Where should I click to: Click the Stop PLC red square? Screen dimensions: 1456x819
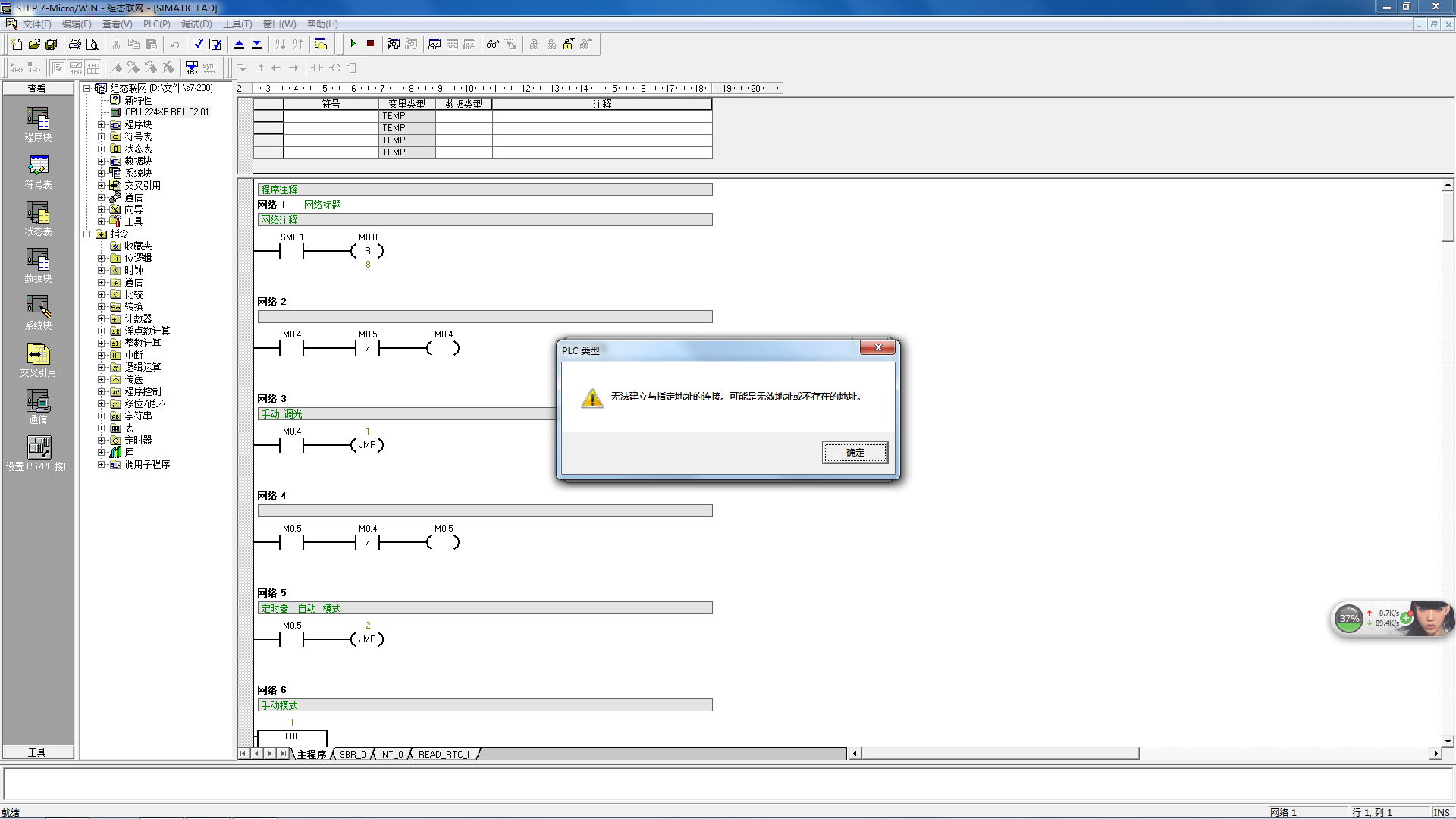pos(370,44)
